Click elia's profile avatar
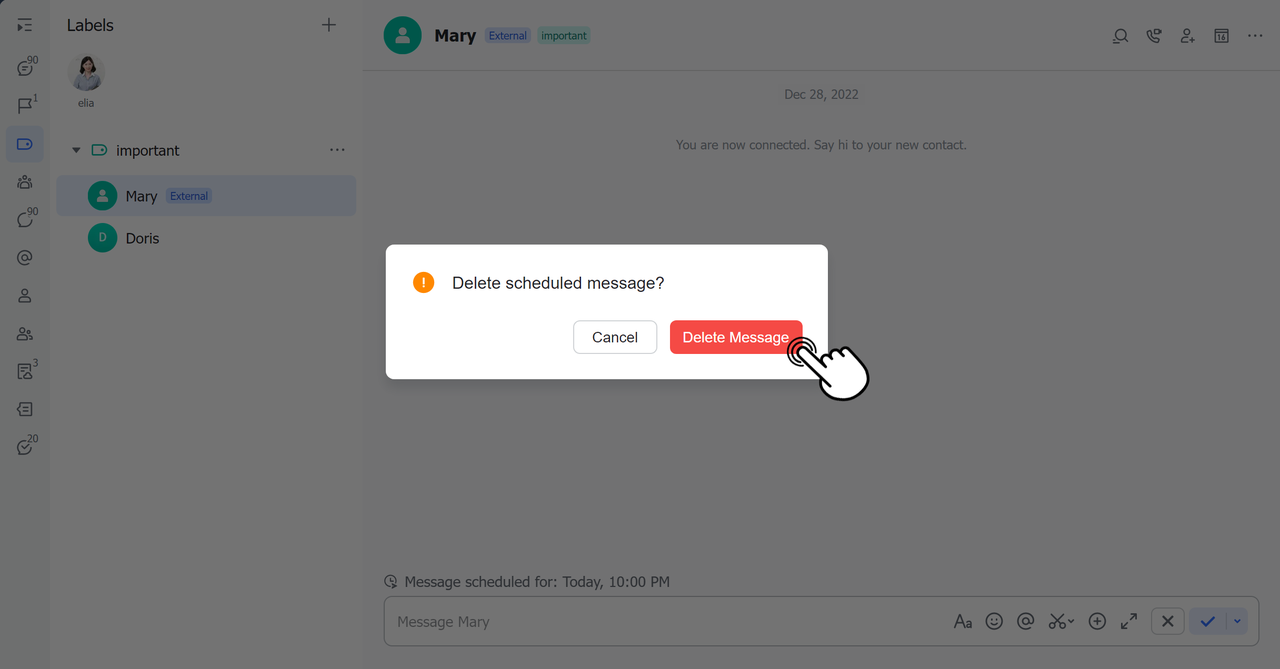The image size is (1280, 669). tap(86, 73)
